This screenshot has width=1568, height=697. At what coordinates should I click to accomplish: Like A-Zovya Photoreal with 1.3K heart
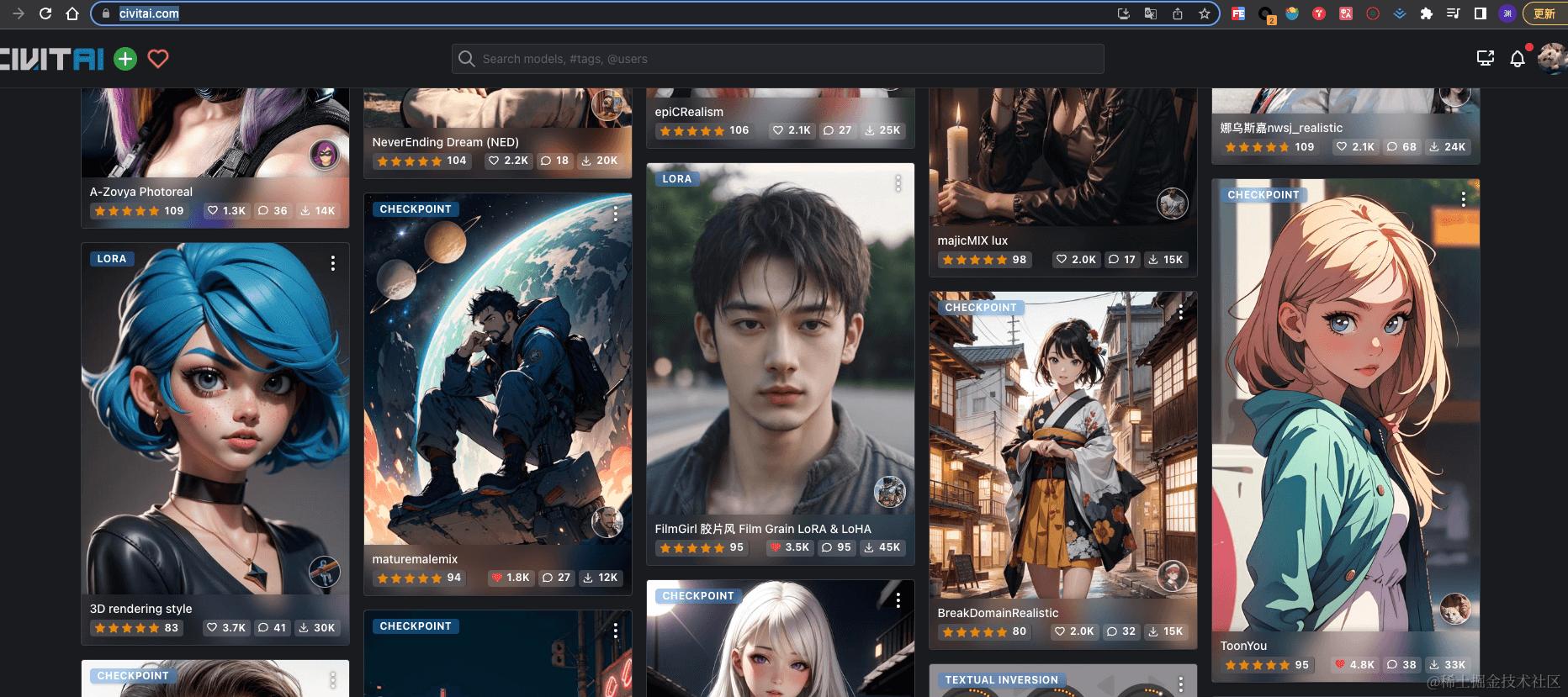[226, 210]
